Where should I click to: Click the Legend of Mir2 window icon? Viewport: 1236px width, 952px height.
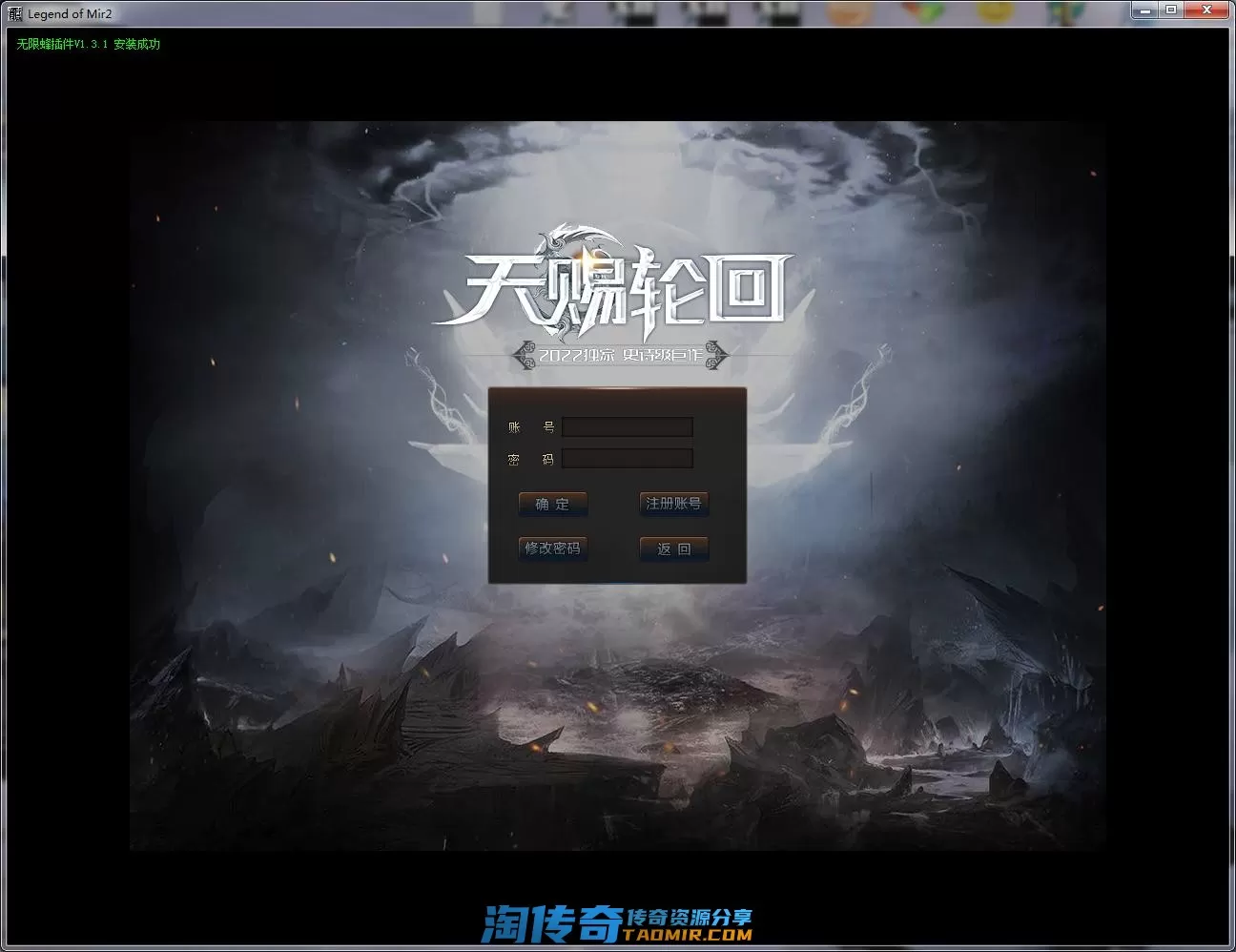pyautogui.click(x=14, y=13)
